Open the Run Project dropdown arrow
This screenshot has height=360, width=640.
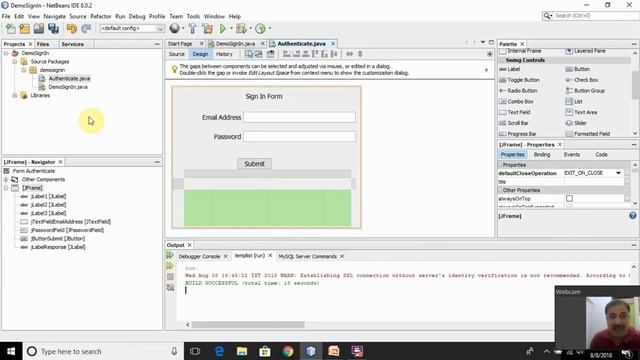click(x=231, y=29)
